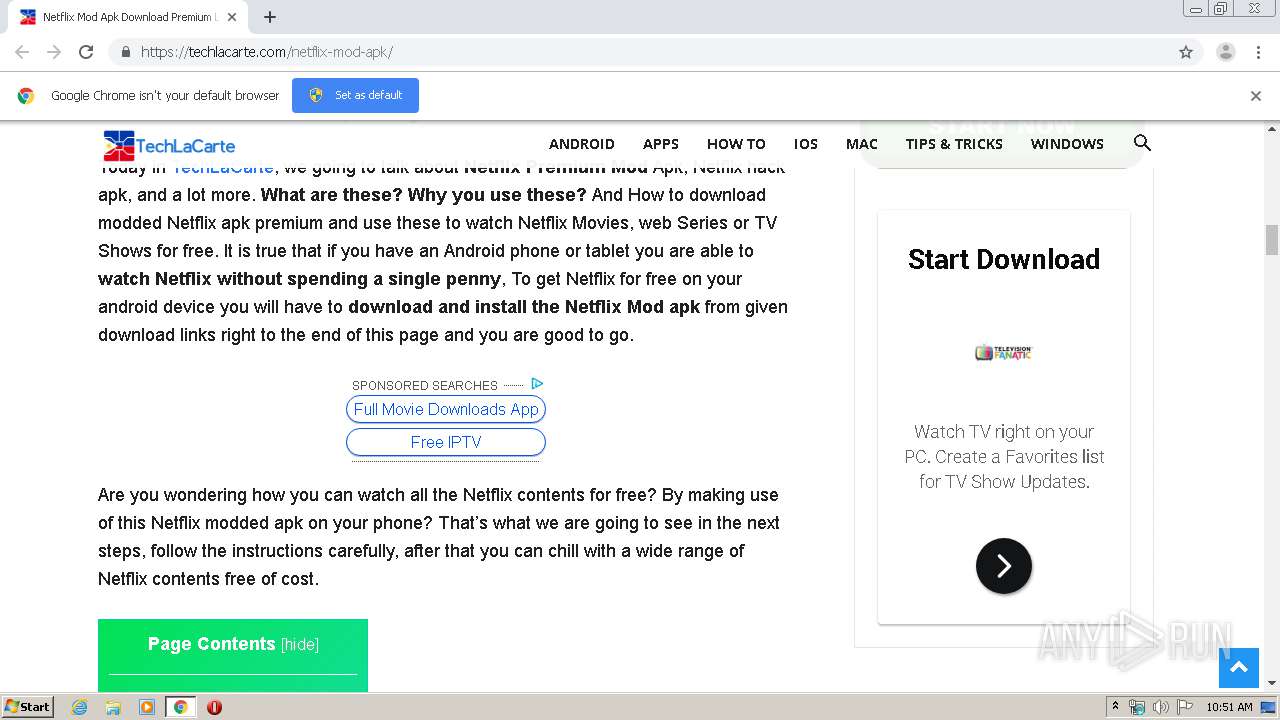
Task: Show hidden system tray icons arrow
Action: click(x=1115, y=707)
